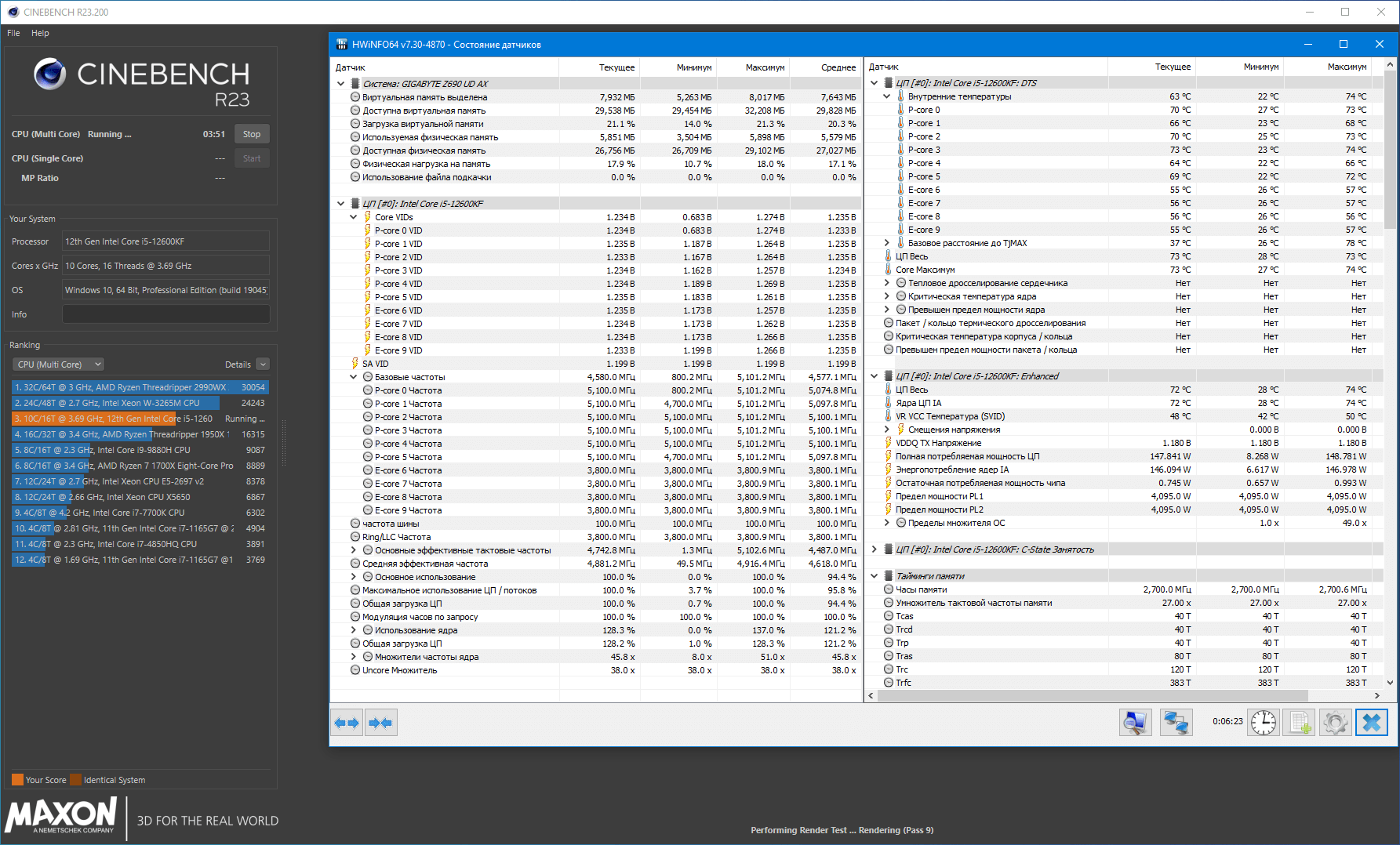The width and height of the screenshot is (1400, 845).
Task: Collapse the Core VIDs subtree
Action: click(x=353, y=217)
